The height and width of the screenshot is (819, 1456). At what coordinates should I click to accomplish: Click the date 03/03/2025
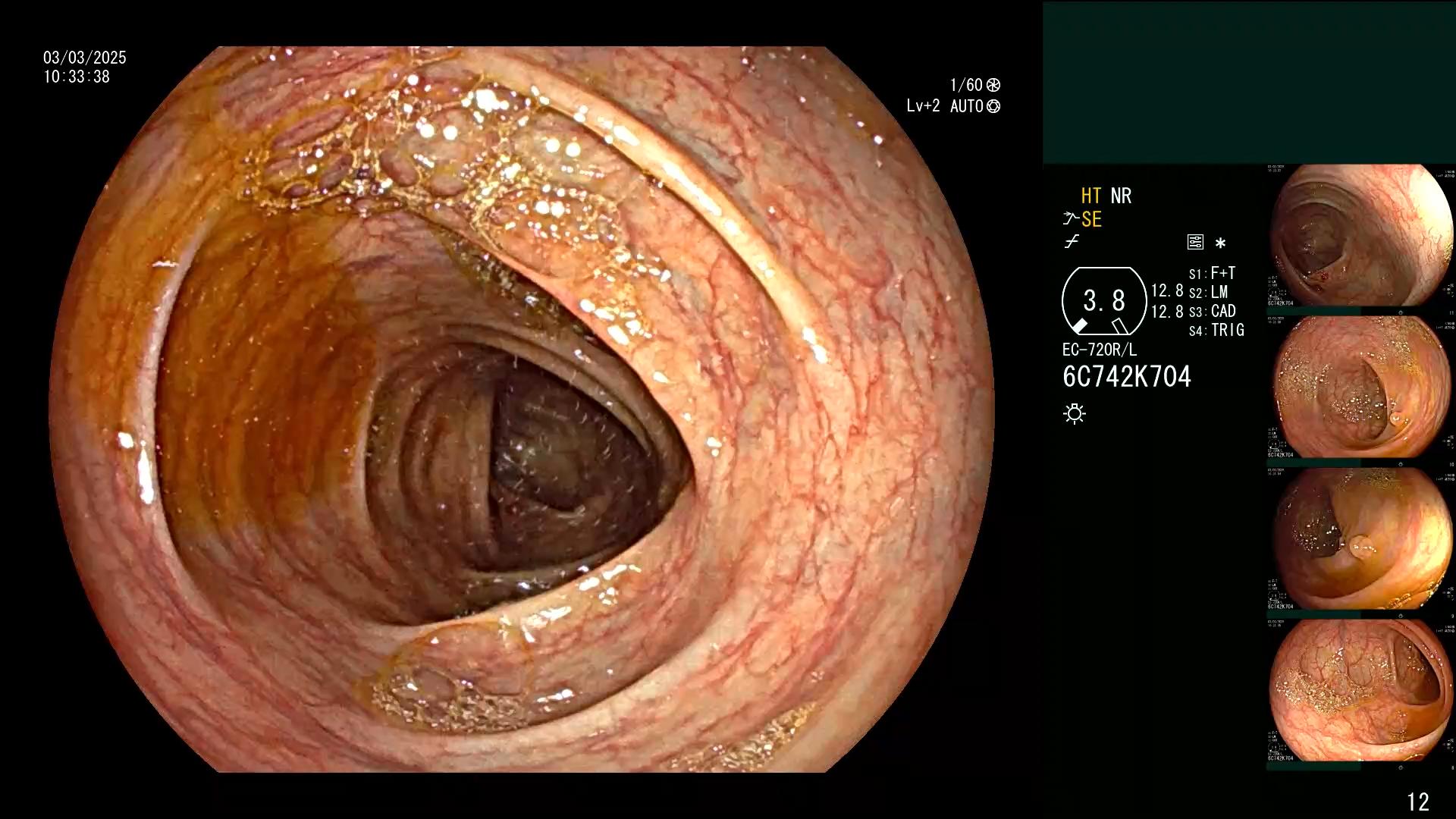click(x=85, y=58)
